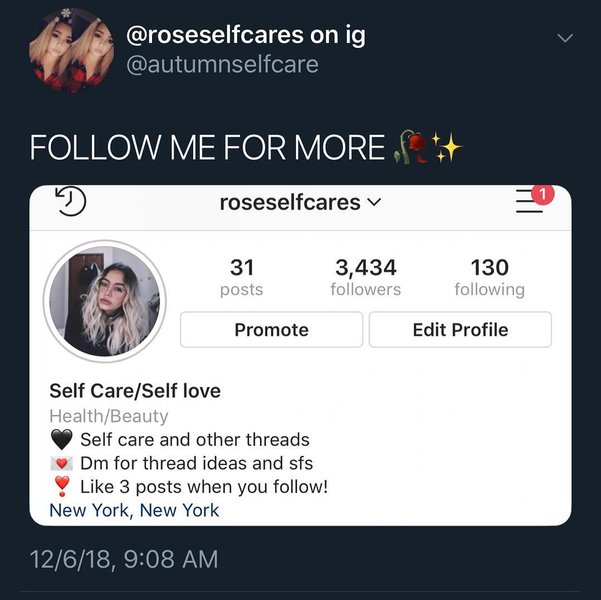Expand the tweet options chevron
This screenshot has height=600, width=601.
coord(565,39)
